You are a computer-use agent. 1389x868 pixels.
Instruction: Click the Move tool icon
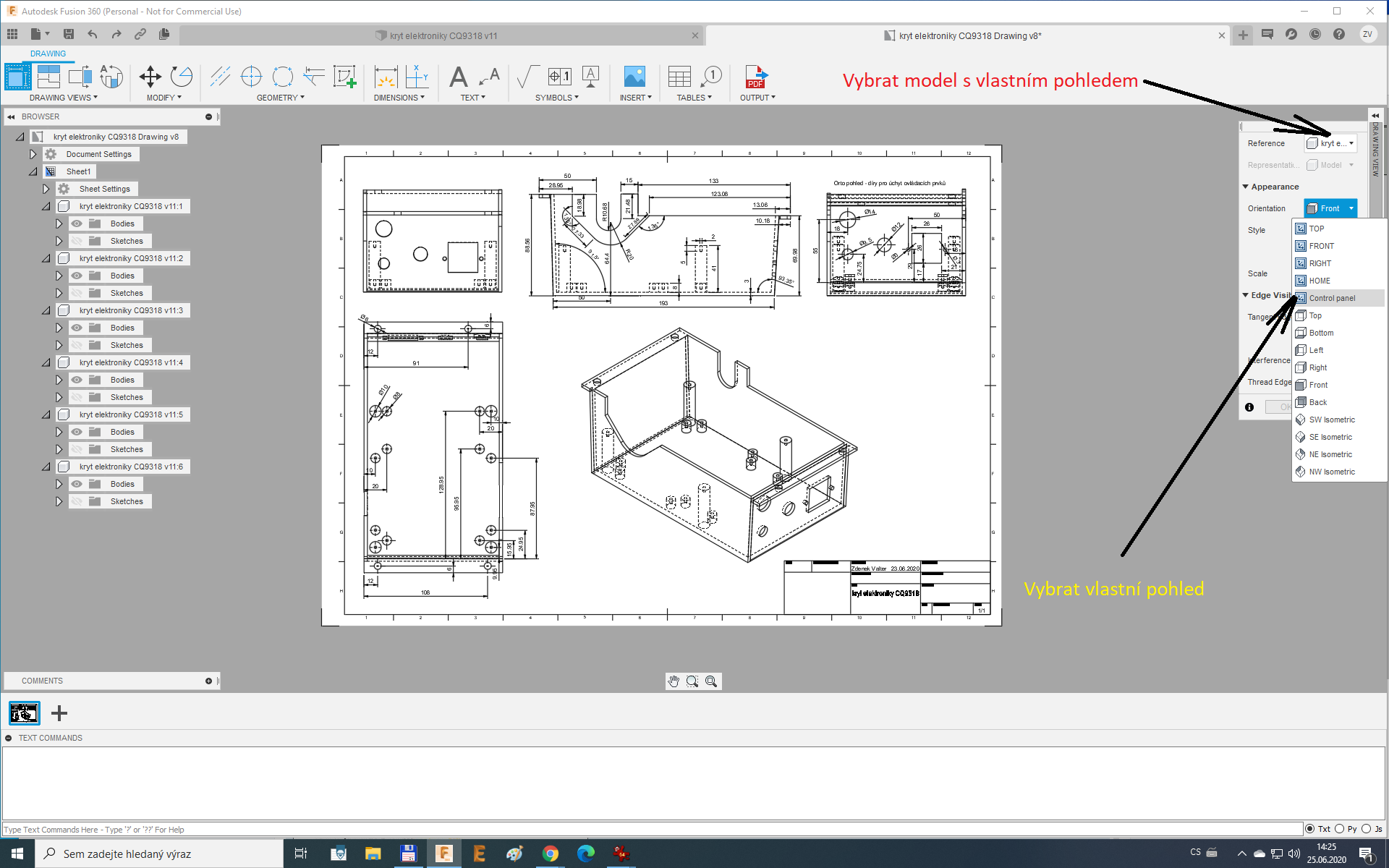point(150,77)
